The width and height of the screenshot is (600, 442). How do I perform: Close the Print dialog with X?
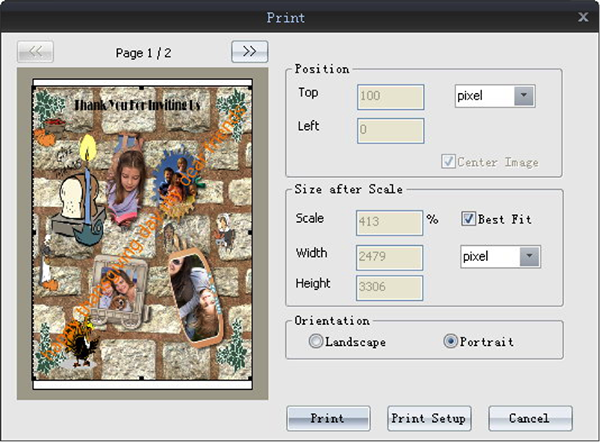pyautogui.click(x=583, y=17)
